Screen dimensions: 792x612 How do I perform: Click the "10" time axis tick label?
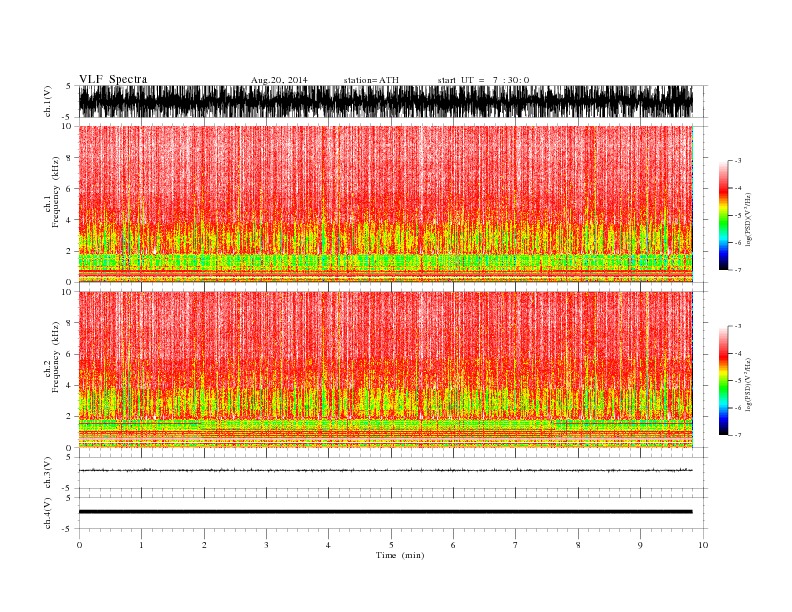pyautogui.click(x=703, y=545)
